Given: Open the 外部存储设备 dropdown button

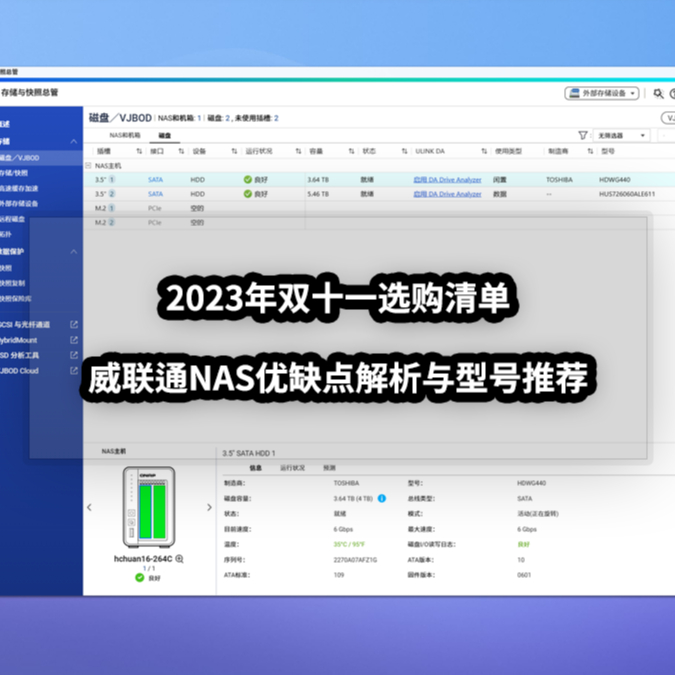Looking at the screenshot, I should 601,93.
